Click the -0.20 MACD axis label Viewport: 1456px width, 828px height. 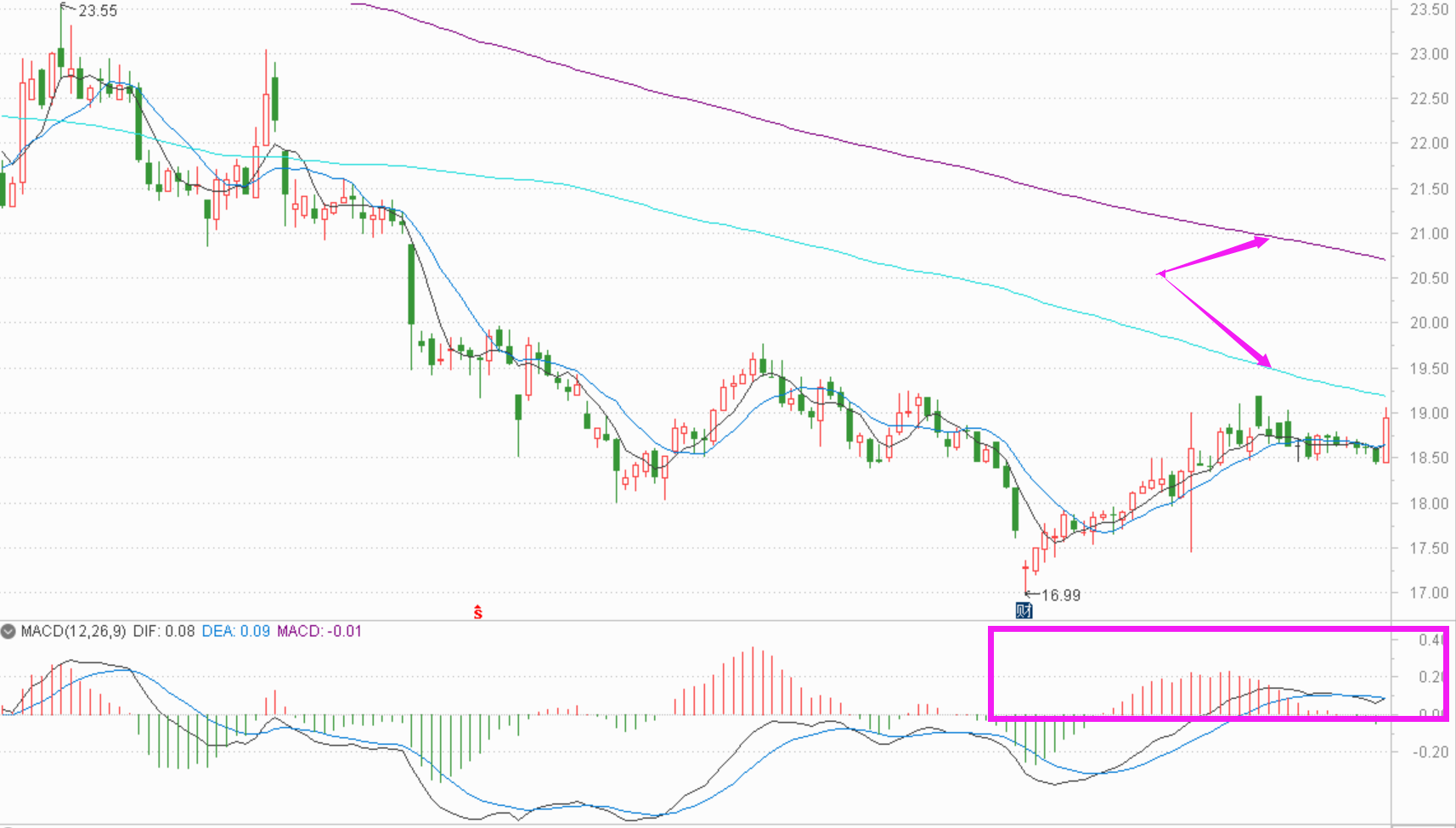tap(1431, 752)
